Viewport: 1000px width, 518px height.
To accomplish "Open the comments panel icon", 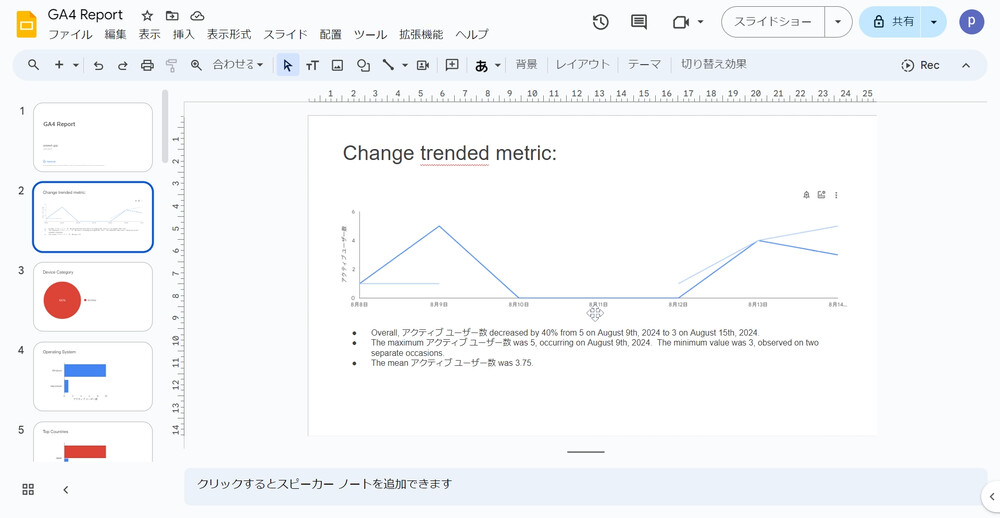I will click(639, 22).
